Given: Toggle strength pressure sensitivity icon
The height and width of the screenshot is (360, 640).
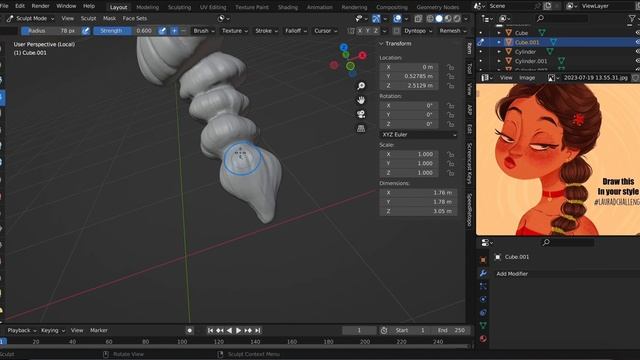Looking at the screenshot, I should pos(162,31).
